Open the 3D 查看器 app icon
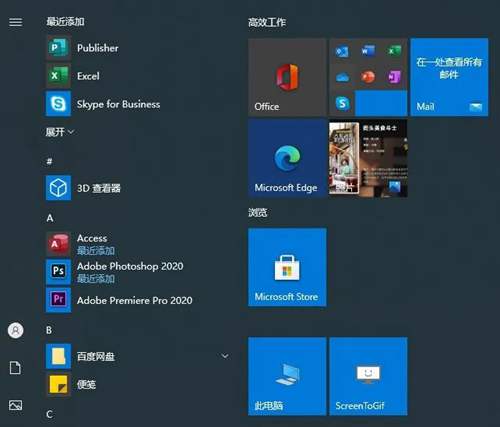Viewport: 500px width, 427px height. (58, 188)
